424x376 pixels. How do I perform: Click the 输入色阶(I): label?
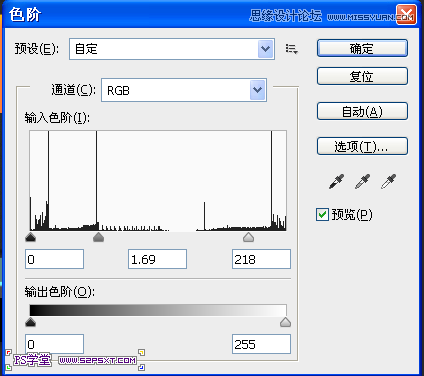57,118
